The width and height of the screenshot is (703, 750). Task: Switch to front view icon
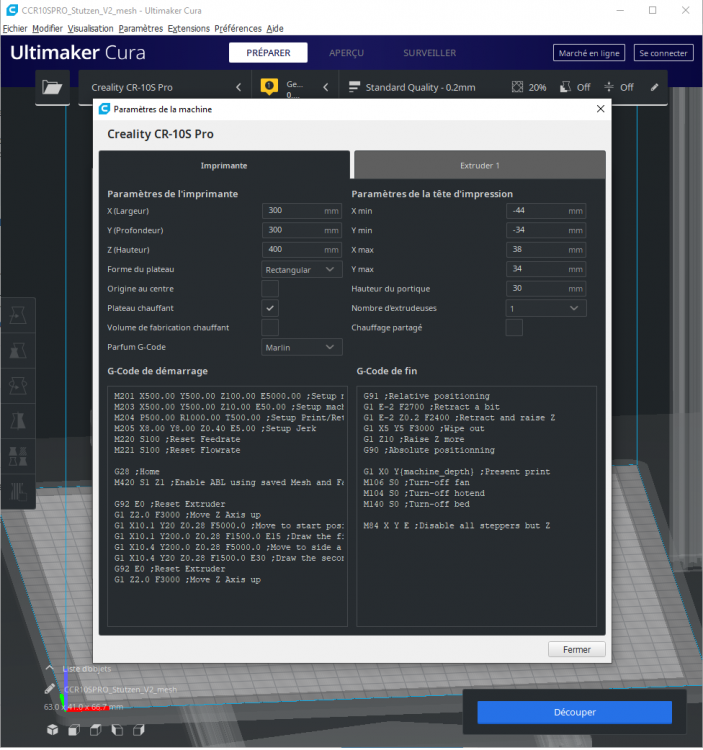[x=74, y=729]
